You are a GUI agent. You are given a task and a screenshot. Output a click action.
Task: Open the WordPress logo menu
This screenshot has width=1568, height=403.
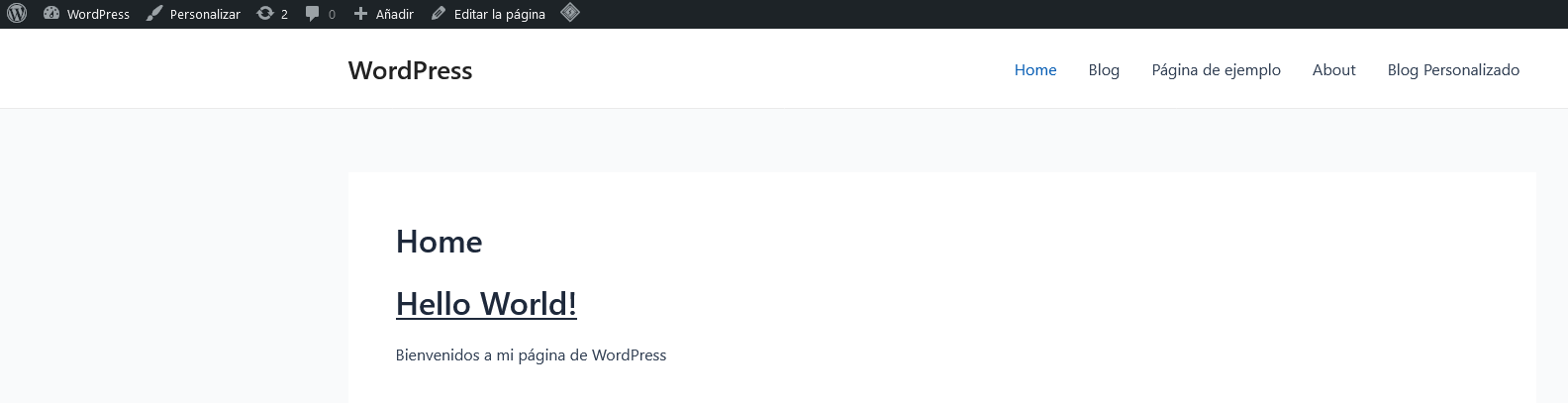point(17,14)
